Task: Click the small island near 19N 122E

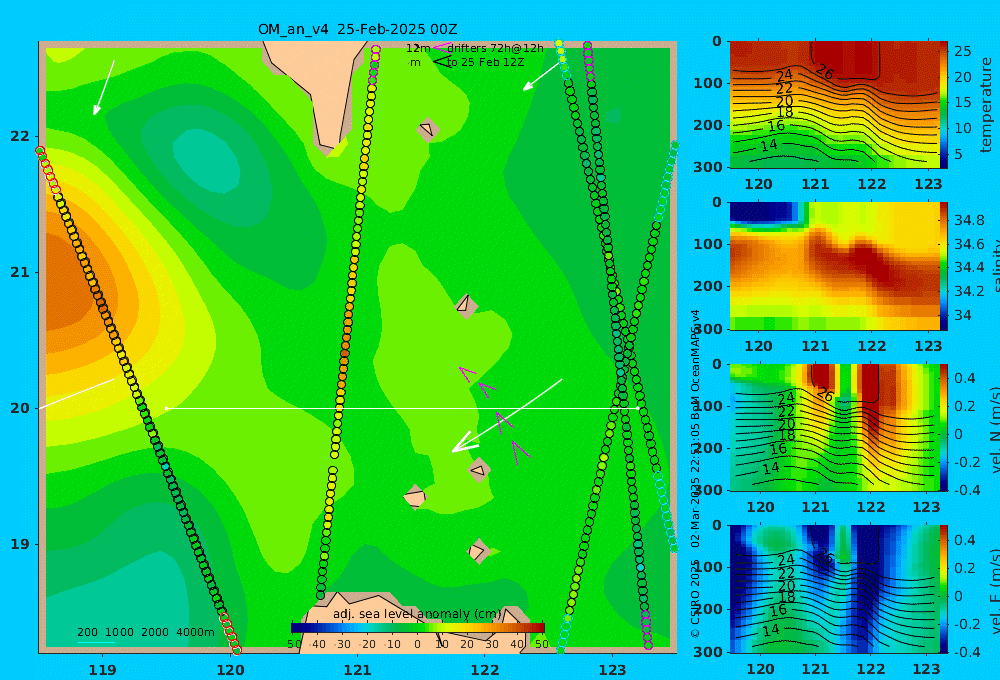Action: (477, 551)
